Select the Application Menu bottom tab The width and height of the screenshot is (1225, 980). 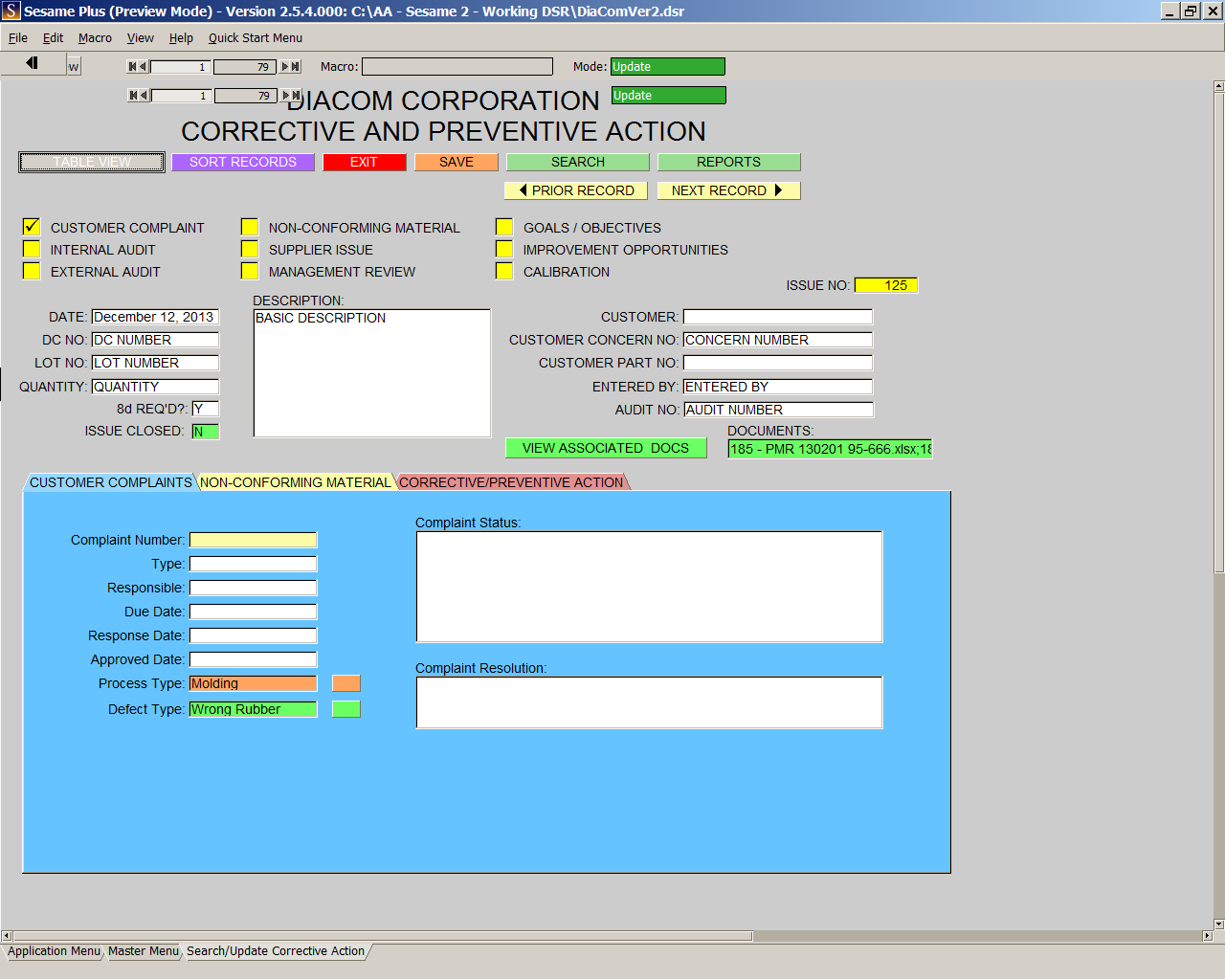[x=54, y=951]
